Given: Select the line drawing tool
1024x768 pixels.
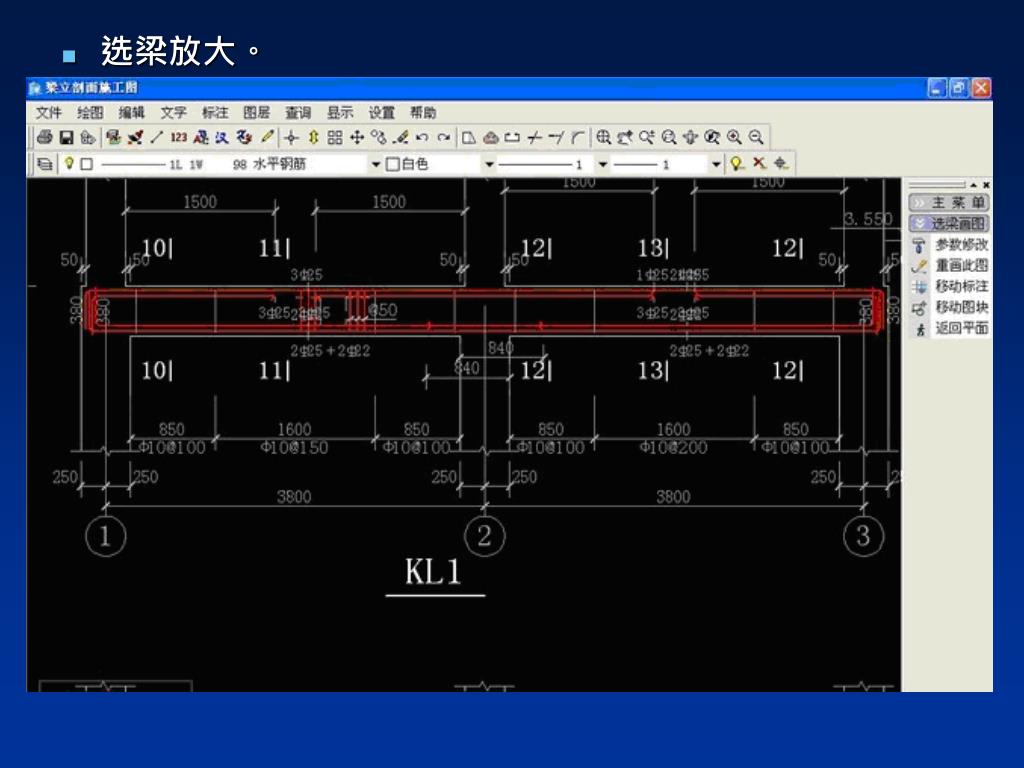Looking at the screenshot, I should (157, 137).
